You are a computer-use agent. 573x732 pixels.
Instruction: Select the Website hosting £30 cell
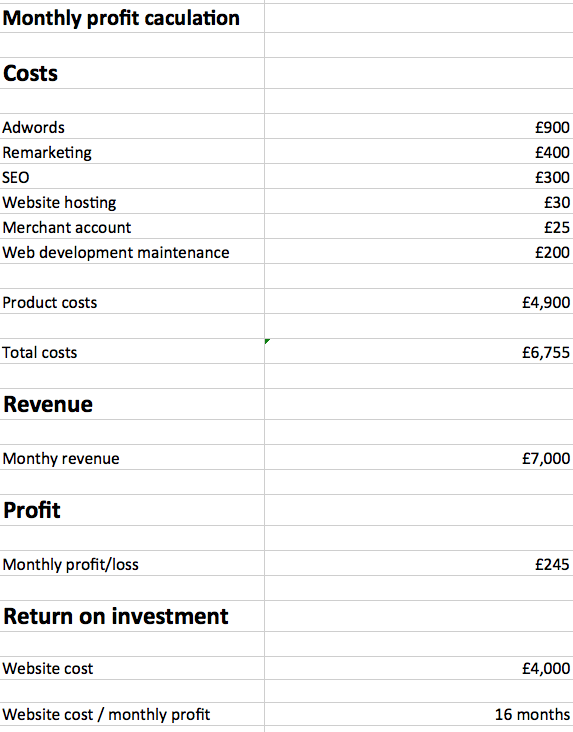pyautogui.click(x=419, y=201)
